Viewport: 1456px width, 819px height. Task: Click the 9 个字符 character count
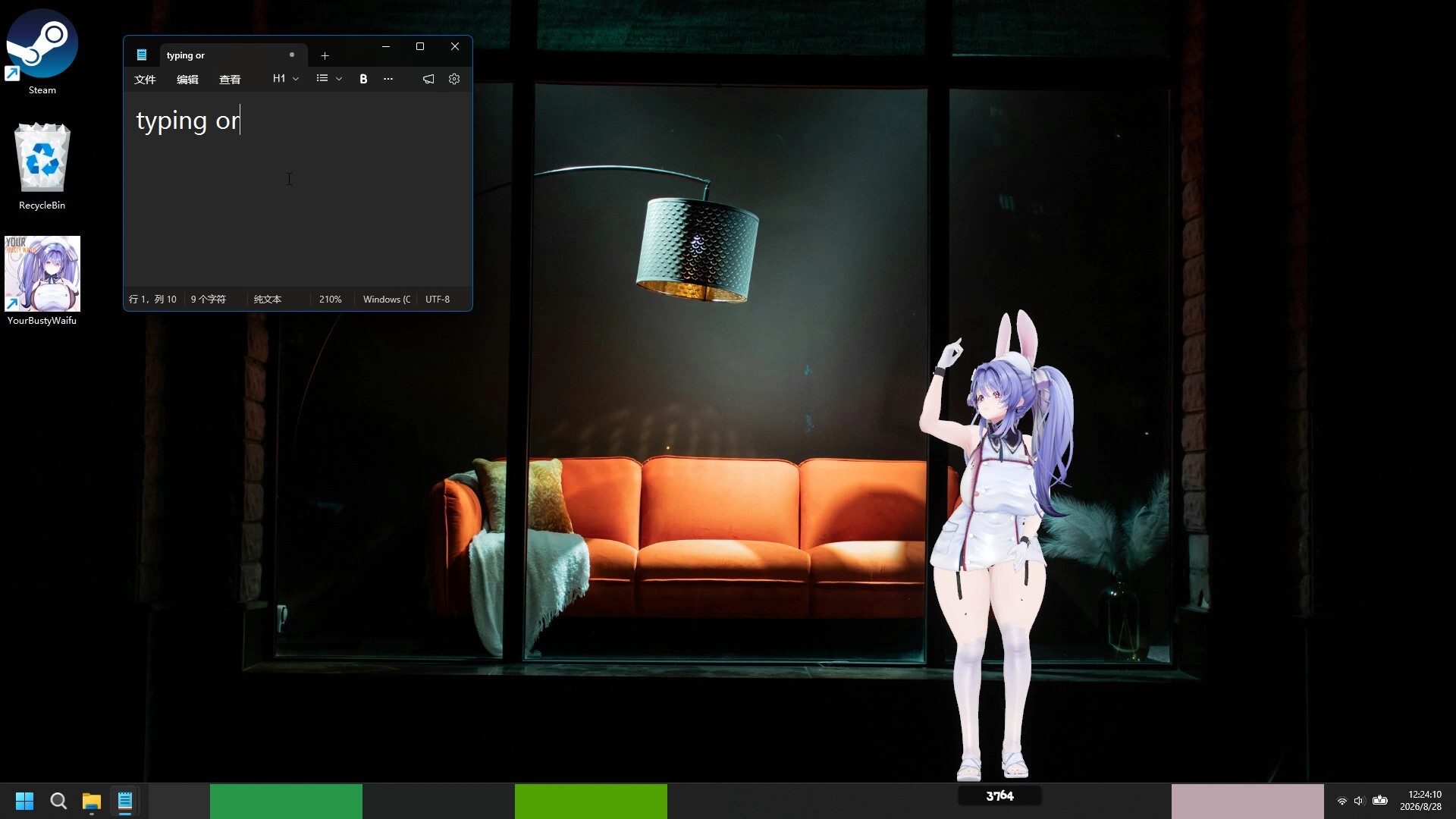[209, 300]
